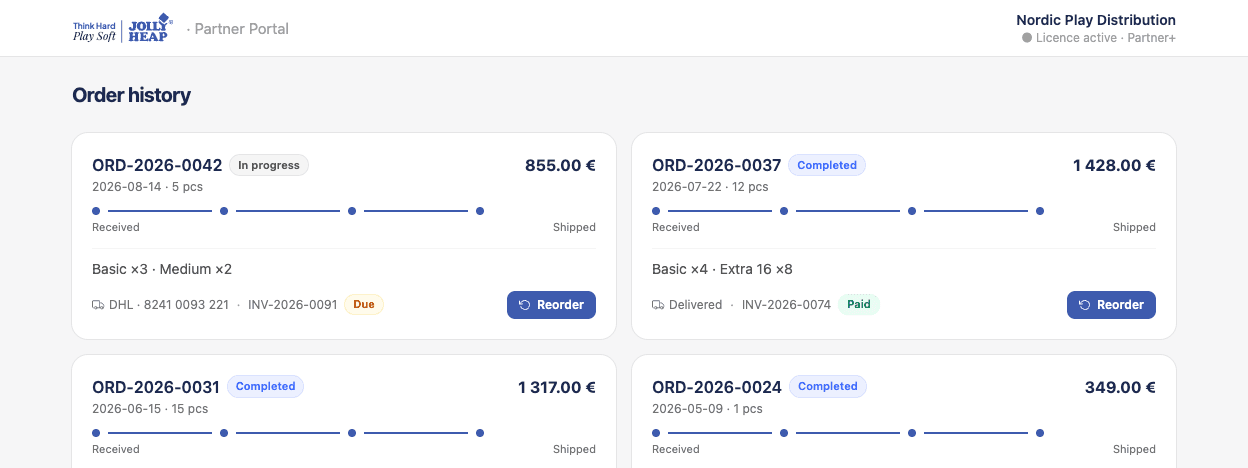Click the Received step dot of ORD-2026-0024
Viewport: 1248px width, 468px height.
click(656, 433)
